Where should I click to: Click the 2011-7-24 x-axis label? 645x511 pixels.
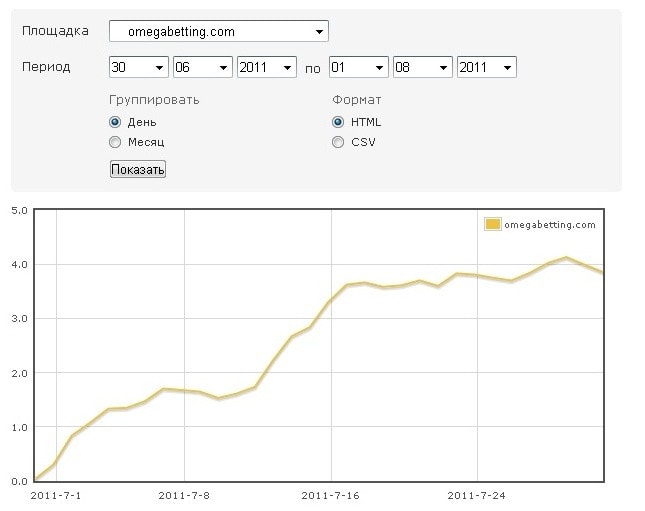click(x=476, y=495)
